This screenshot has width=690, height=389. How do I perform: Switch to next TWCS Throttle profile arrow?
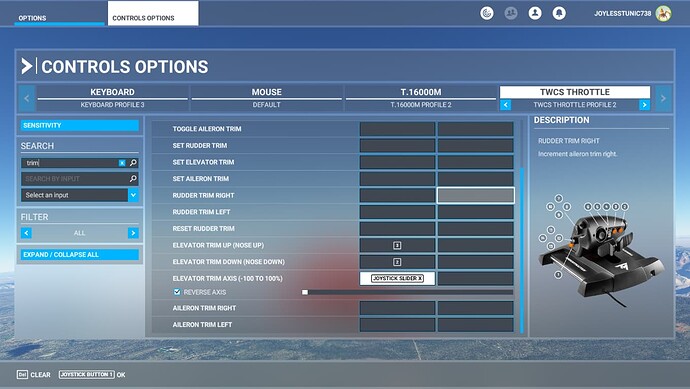645,105
